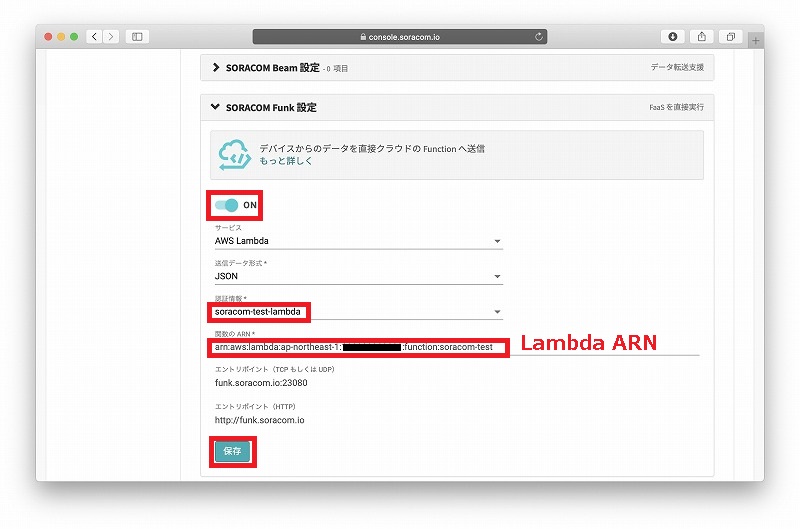Click the function ARN input field
Screen dimensions: 800x529
pyautogui.click(x=457, y=347)
